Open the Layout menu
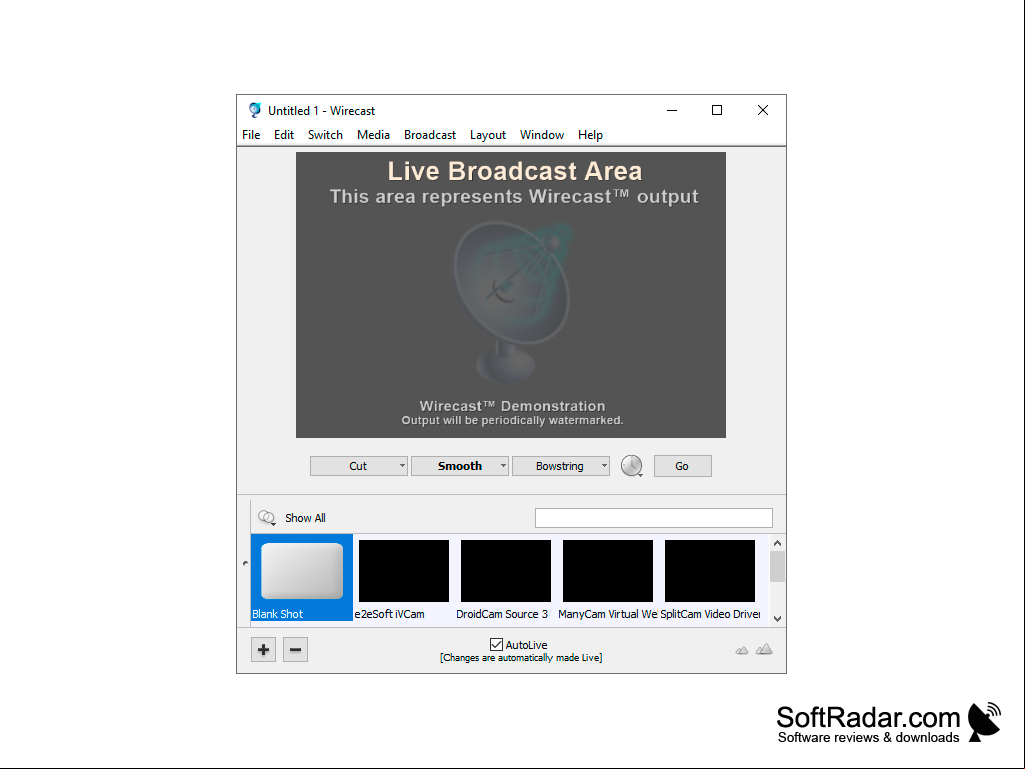Image resolution: width=1025 pixels, height=769 pixels. 488,135
